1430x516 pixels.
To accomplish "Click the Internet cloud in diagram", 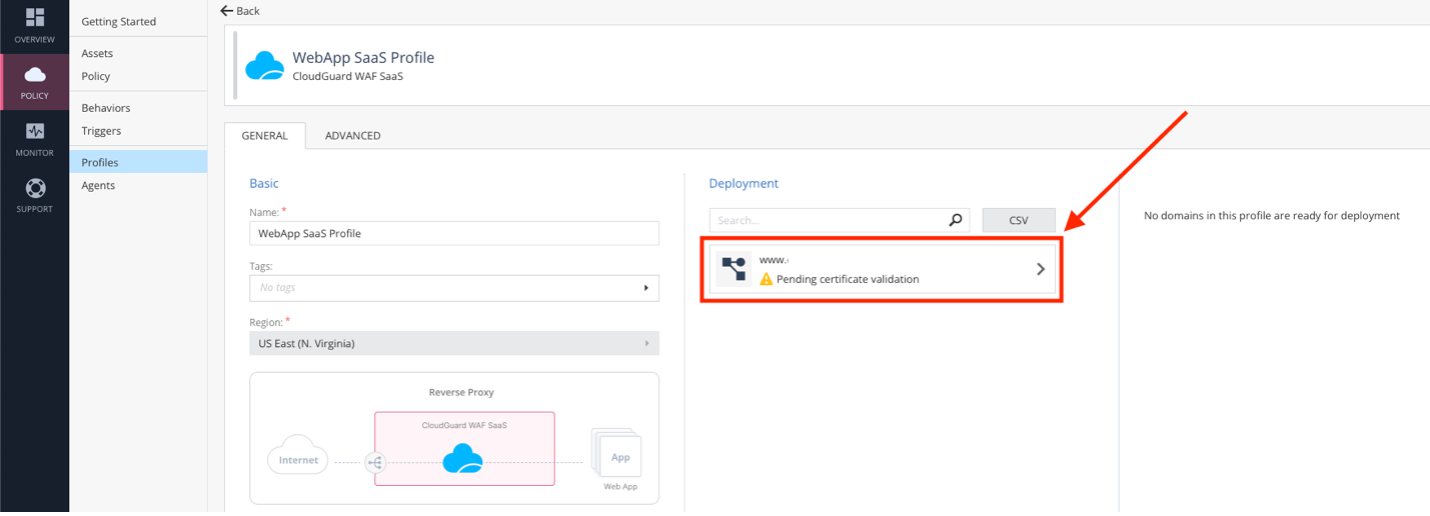I will click(x=298, y=456).
